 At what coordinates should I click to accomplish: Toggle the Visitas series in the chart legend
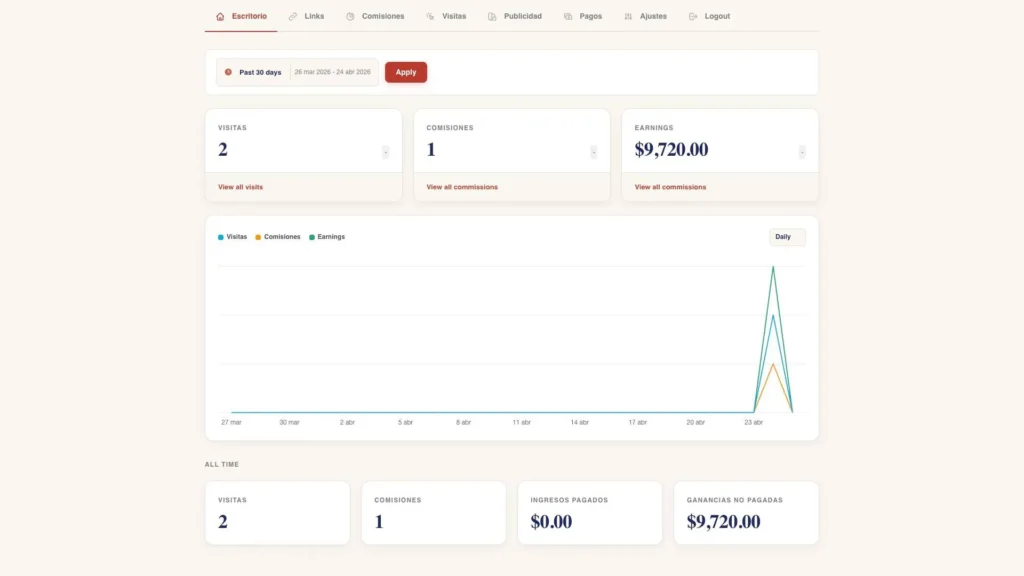click(233, 237)
